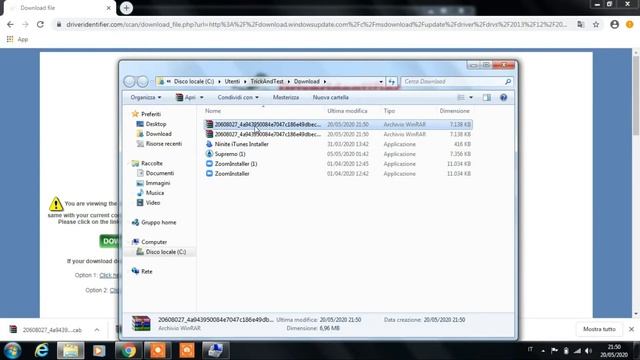Open Video library
Image resolution: width=640 pixels, height=360 pixels.
point(153,202)
